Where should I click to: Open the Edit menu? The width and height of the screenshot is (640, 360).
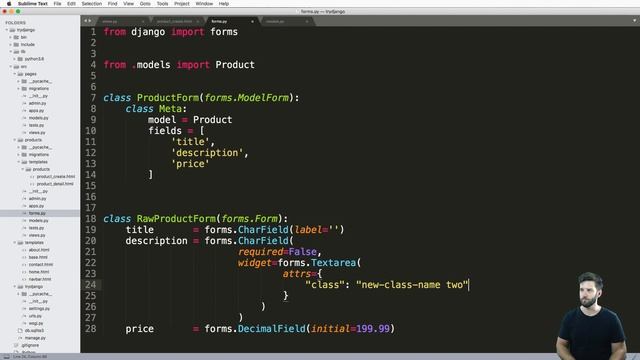click(x=71, y=4)
